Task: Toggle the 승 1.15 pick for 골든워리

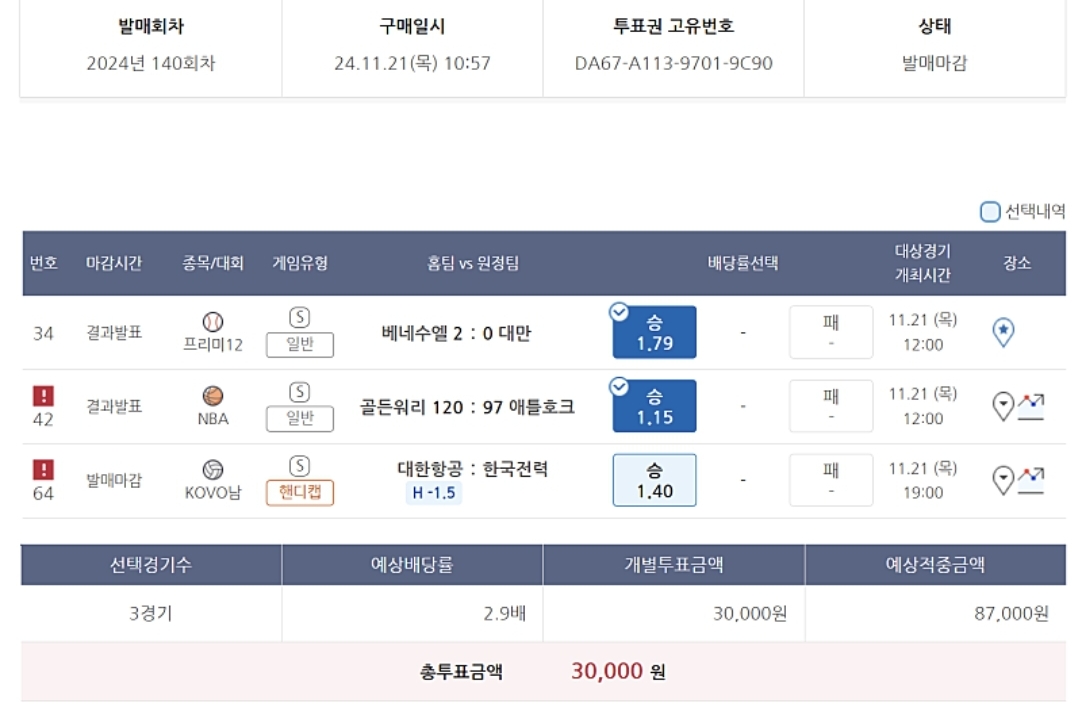Action: 654,407
